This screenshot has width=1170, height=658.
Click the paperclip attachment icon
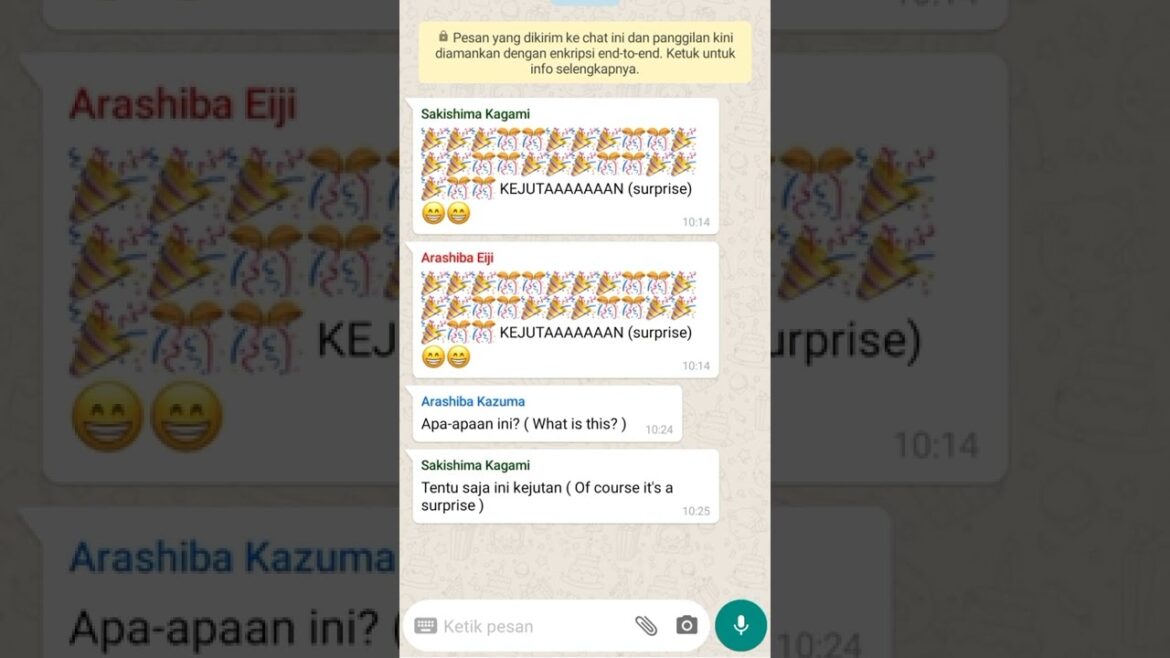click(646, 625)
